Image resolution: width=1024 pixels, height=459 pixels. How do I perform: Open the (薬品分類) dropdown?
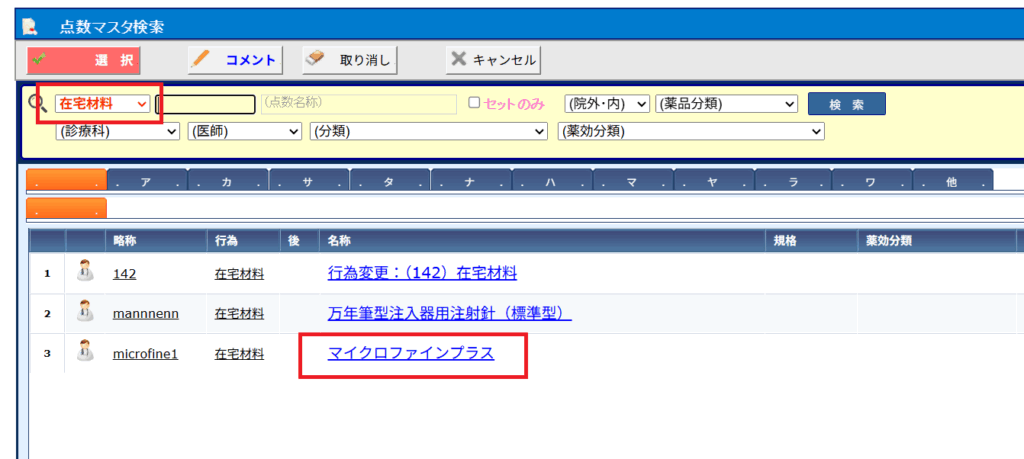[x=726, y=104]
